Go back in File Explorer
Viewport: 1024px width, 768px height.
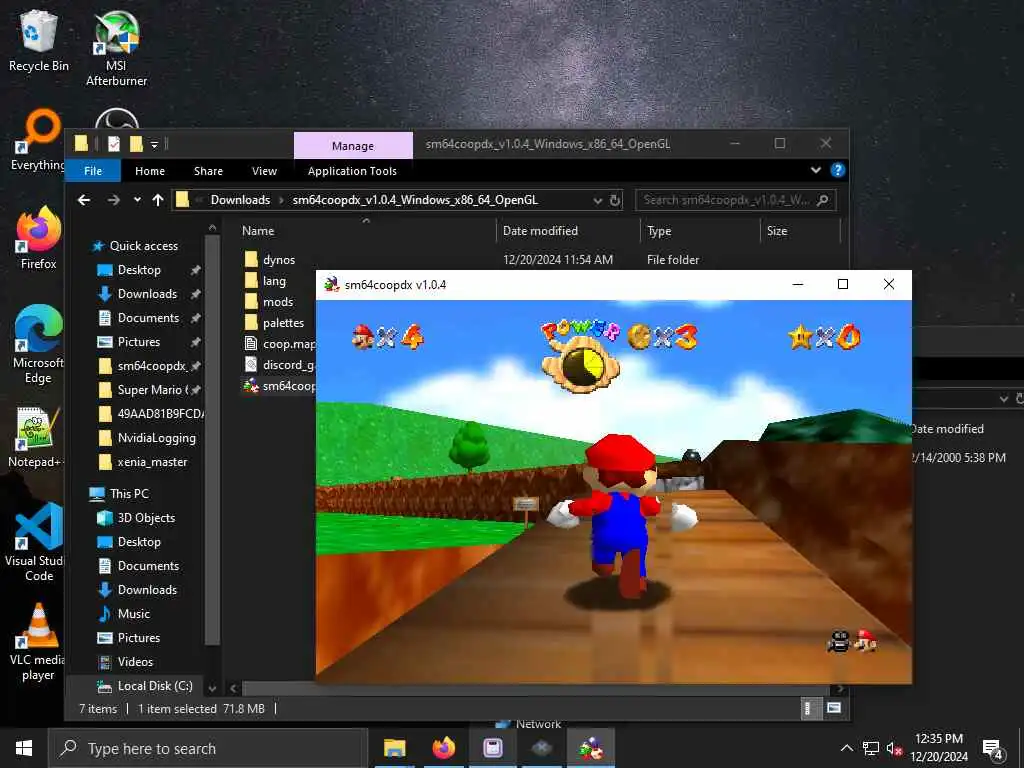84,200
